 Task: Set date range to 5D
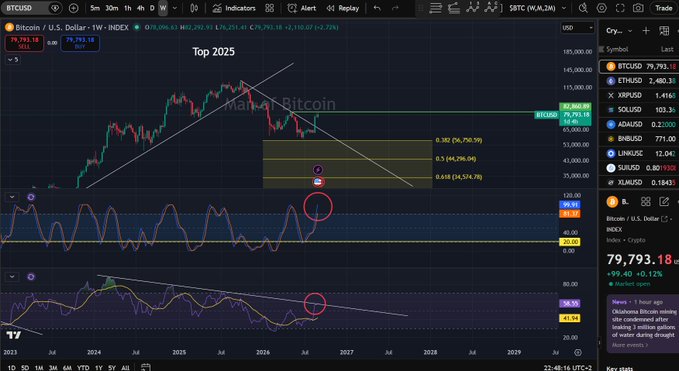[25, 368]
